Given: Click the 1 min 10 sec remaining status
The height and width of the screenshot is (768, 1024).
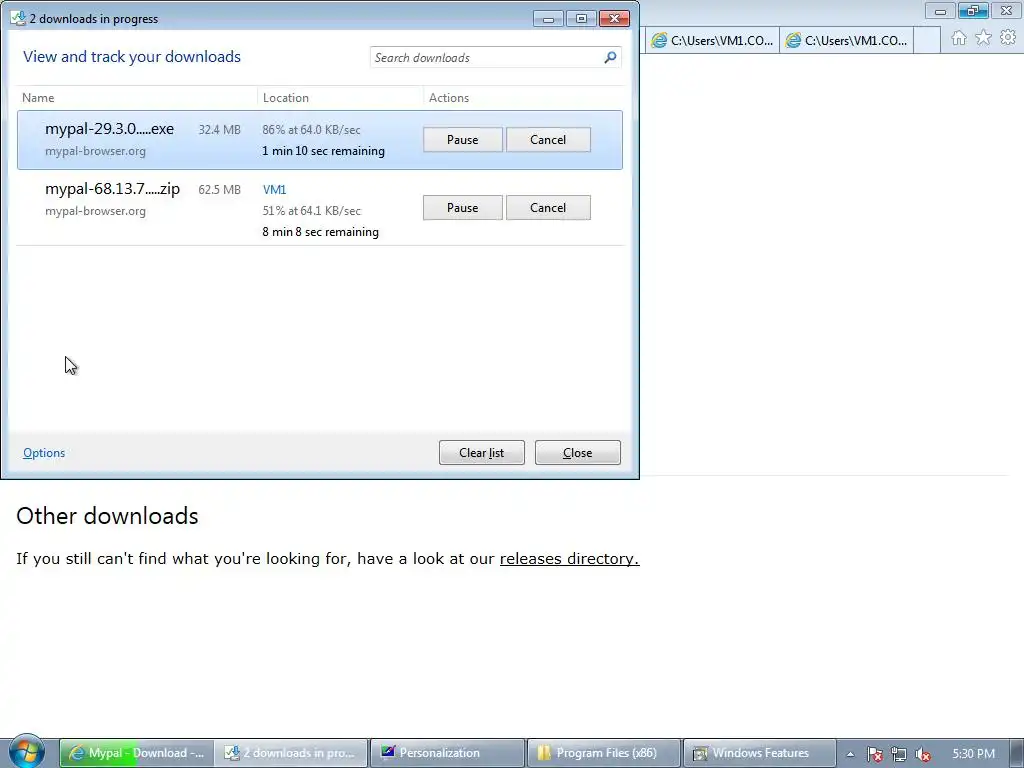Looking at the screenshot, I should tap(323, 151).
